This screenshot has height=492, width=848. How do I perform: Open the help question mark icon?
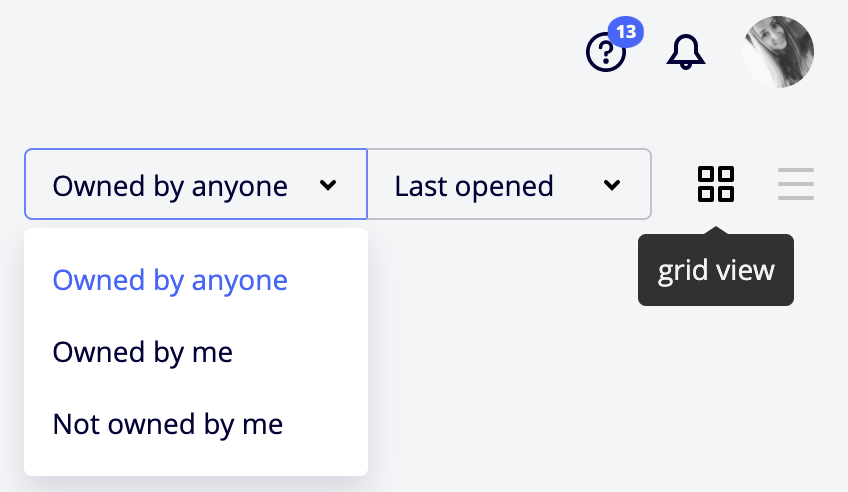[605, 53]
